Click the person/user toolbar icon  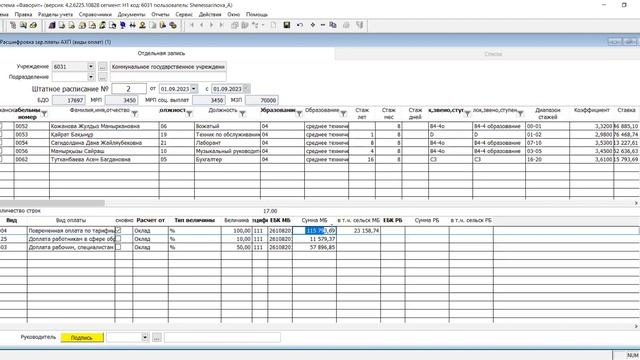[x=142, y=25]
